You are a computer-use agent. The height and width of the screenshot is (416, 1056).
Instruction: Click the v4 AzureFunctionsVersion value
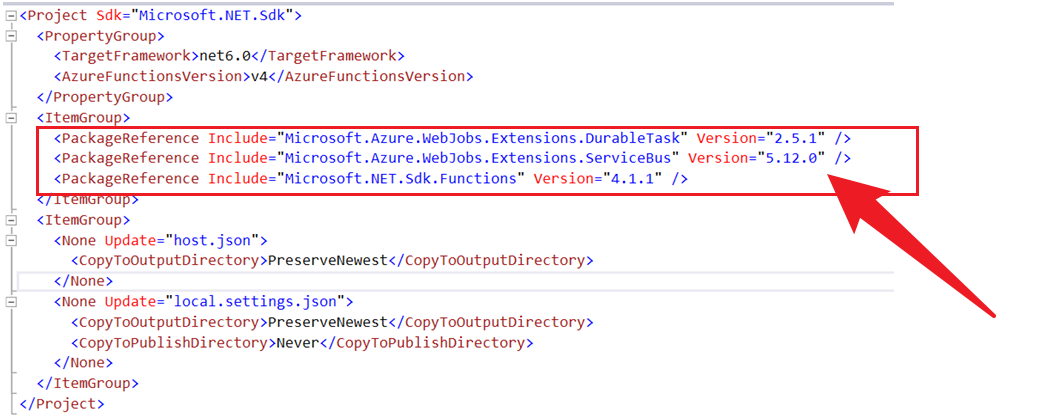click(254, 76)
